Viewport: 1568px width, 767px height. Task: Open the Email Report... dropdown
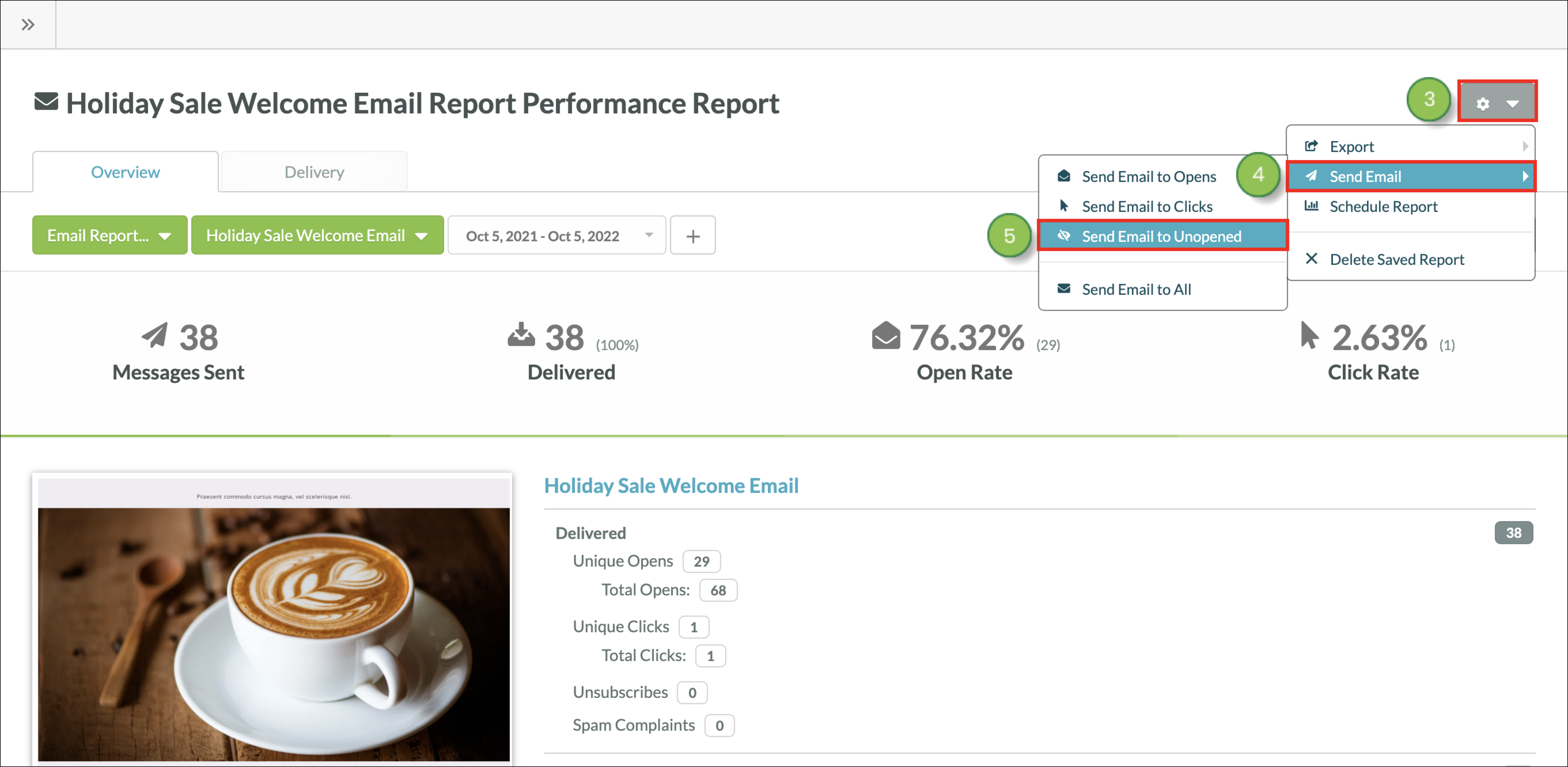click(x=109, y=236)
